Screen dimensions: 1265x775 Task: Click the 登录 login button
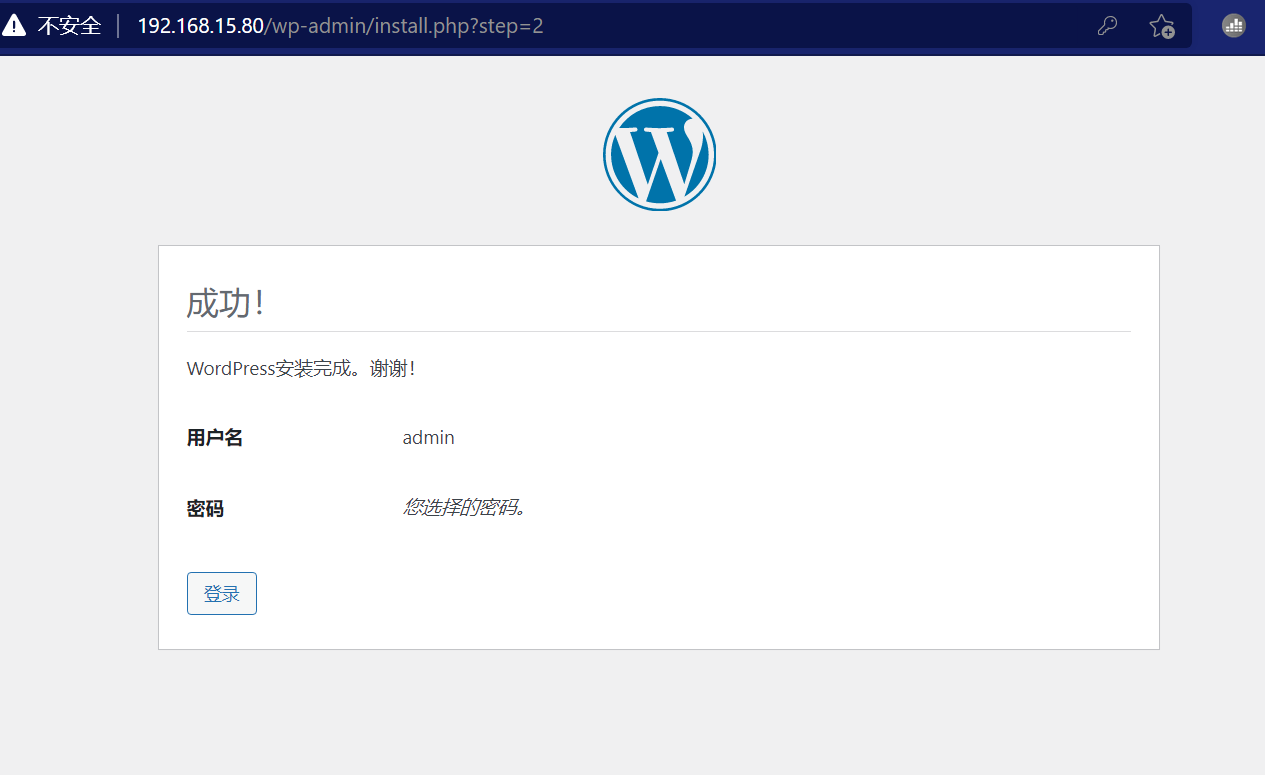click(222, 593)
